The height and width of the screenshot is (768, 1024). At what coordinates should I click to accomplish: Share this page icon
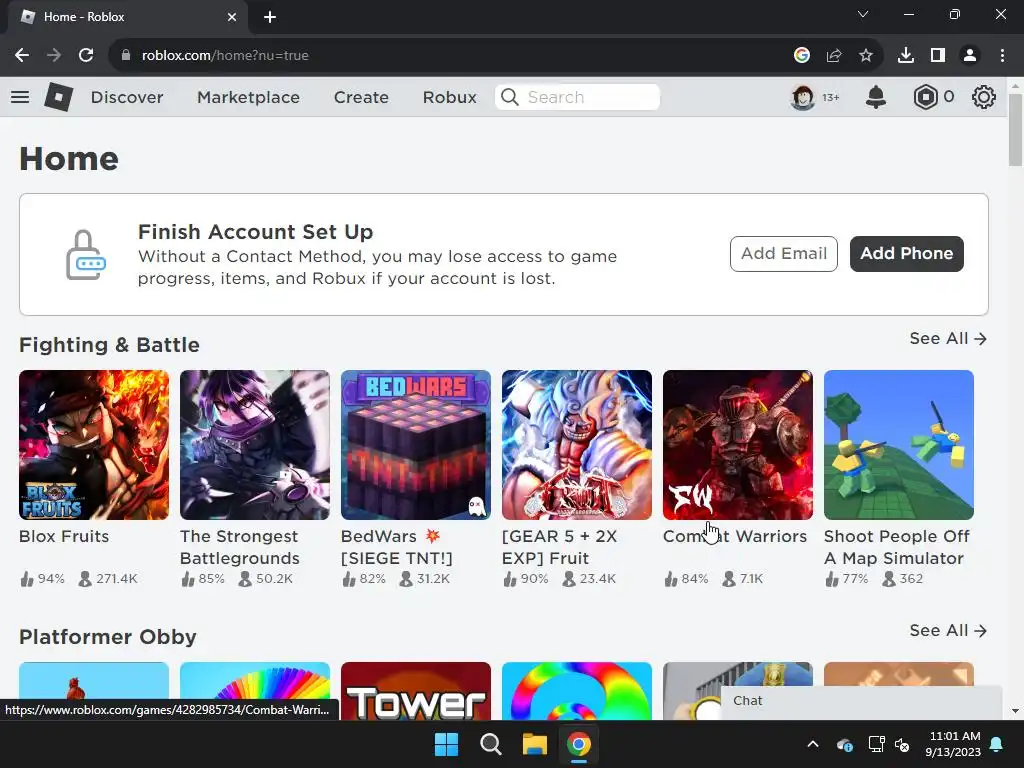click(x=834, y=56)
